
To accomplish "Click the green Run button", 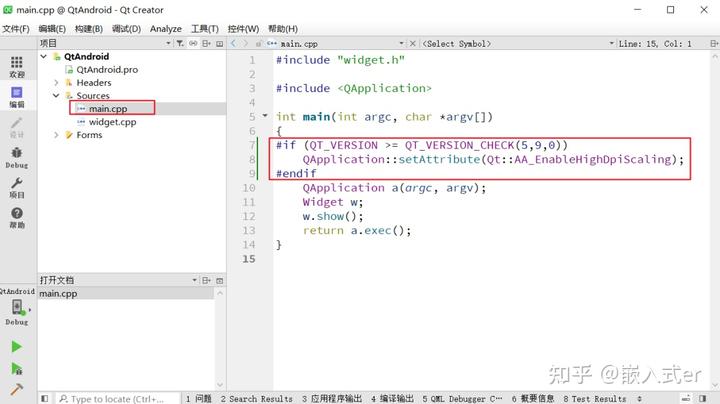I will tap(17, 347).
